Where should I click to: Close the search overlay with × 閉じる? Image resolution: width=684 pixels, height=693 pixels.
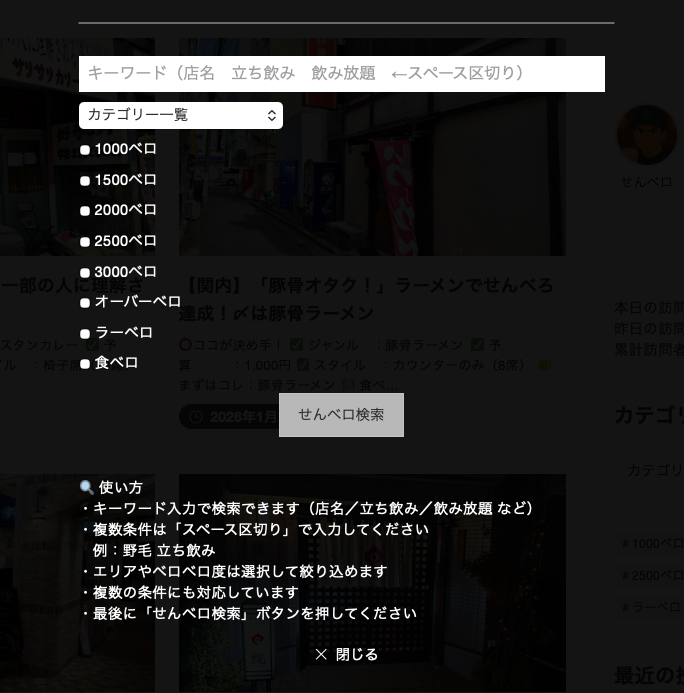point(346,654)
